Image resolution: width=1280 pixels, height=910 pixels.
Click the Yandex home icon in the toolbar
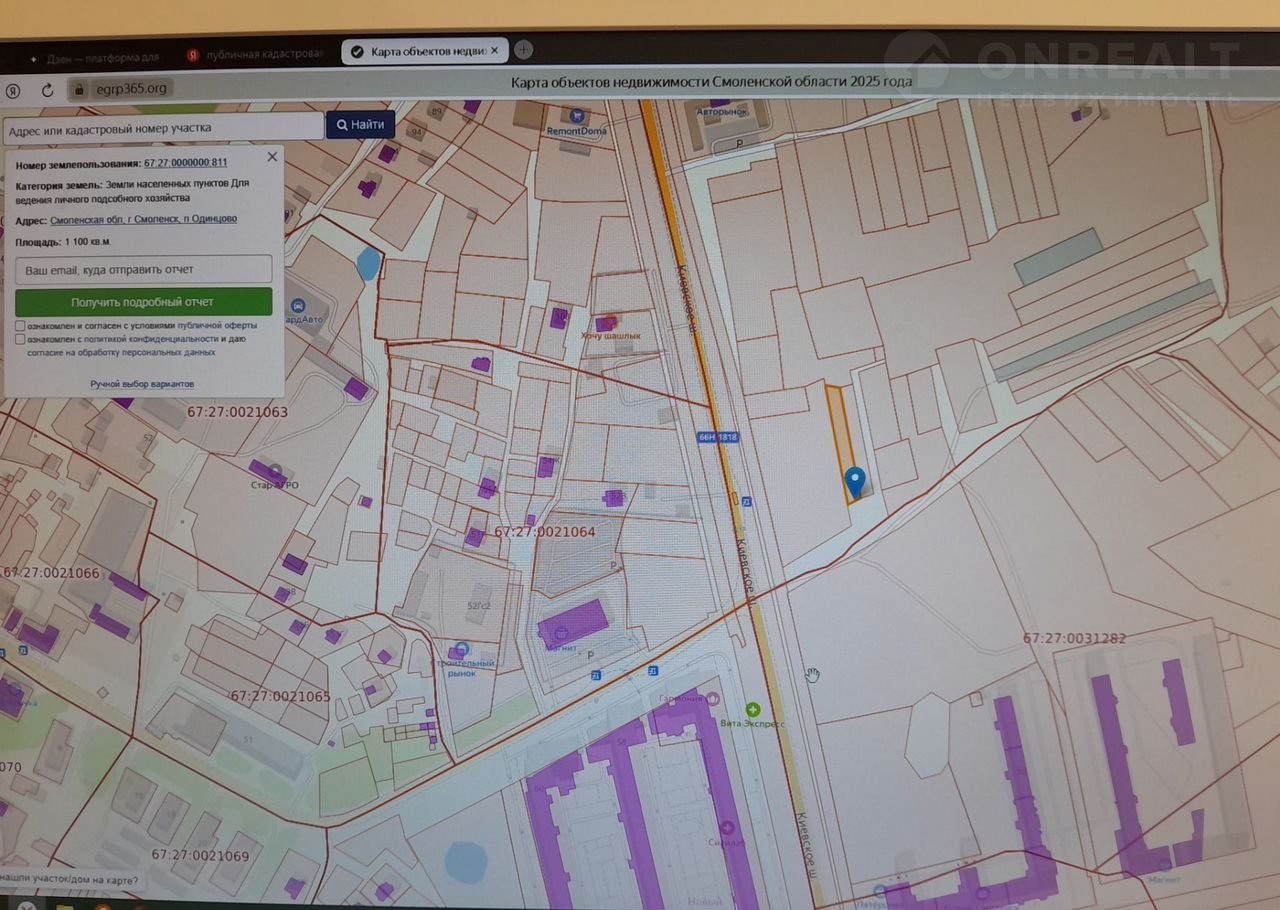[14, 90]
